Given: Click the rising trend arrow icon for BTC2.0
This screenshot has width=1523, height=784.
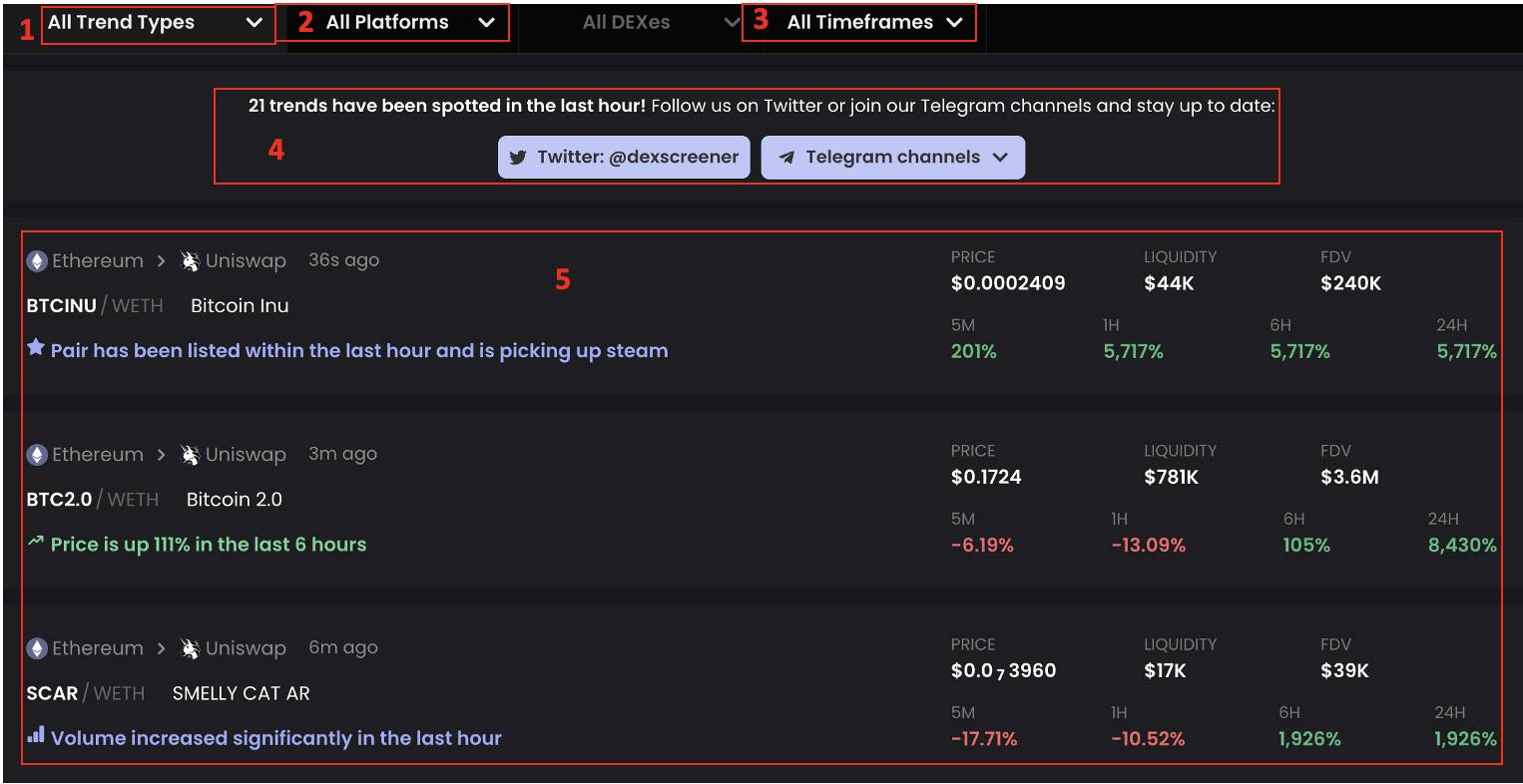Looking at the screenshot, I should pos(36,542).
